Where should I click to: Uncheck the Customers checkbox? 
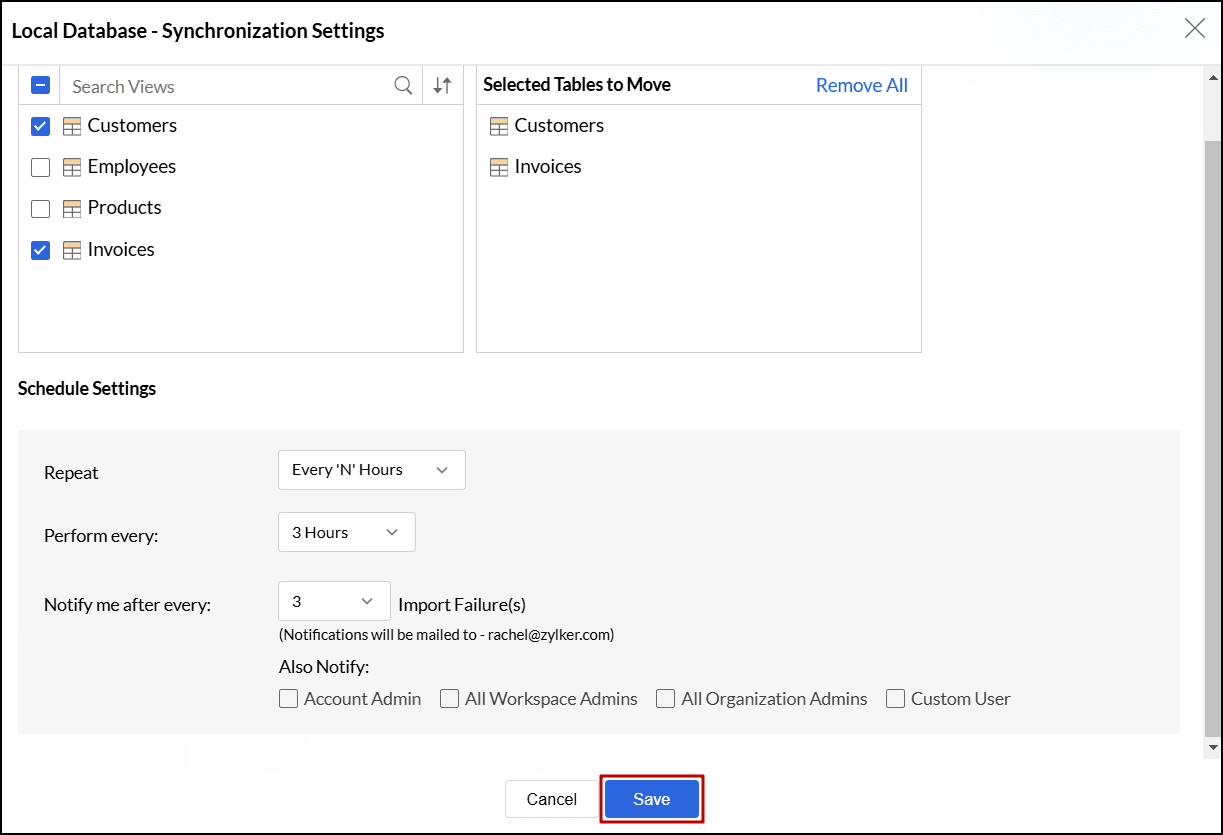tap(41, 126)
